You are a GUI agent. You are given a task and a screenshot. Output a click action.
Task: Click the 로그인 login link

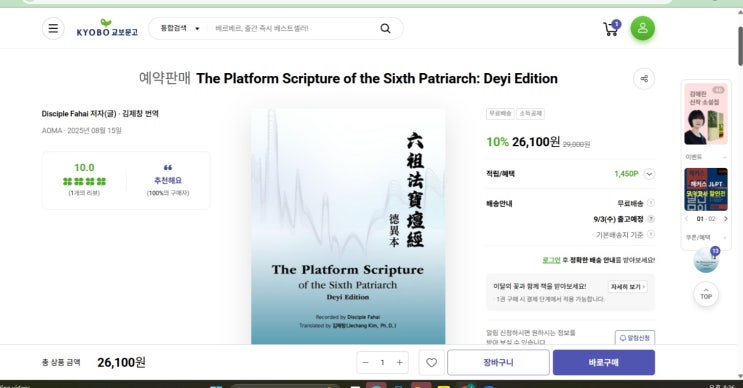click(551, 260)
